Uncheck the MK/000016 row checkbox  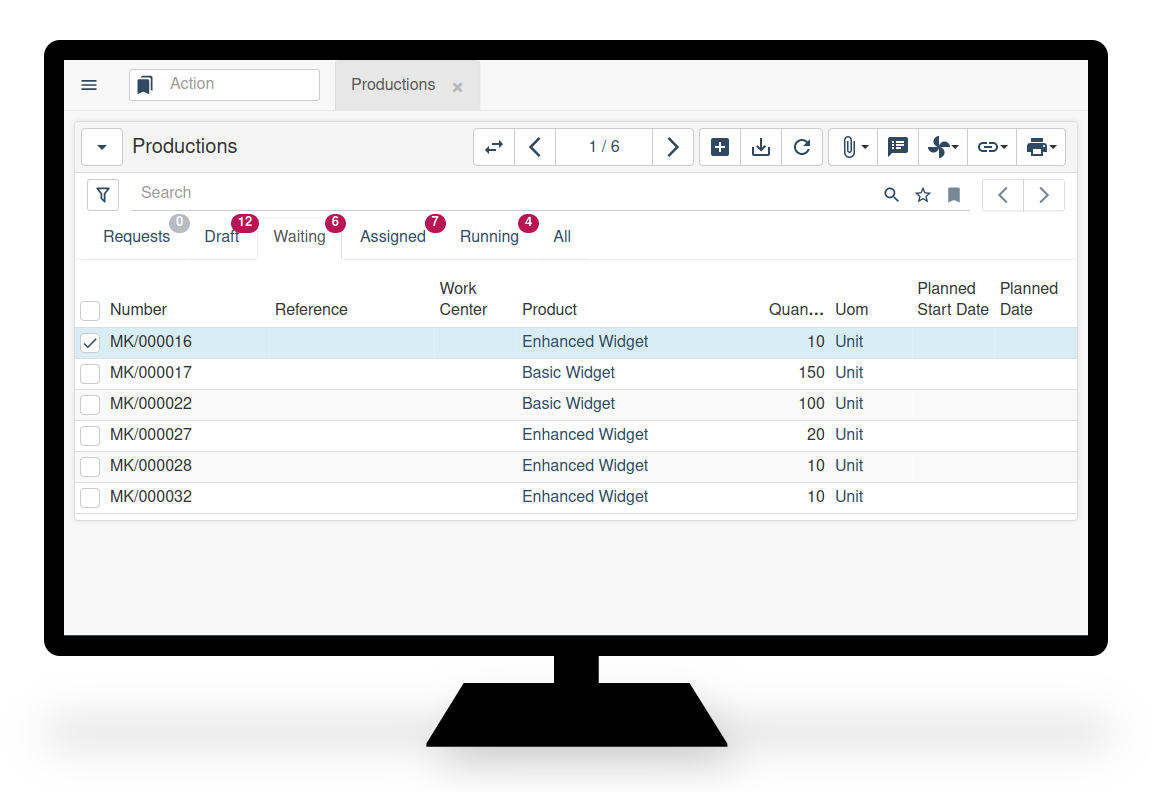click(x=90, y=343)
